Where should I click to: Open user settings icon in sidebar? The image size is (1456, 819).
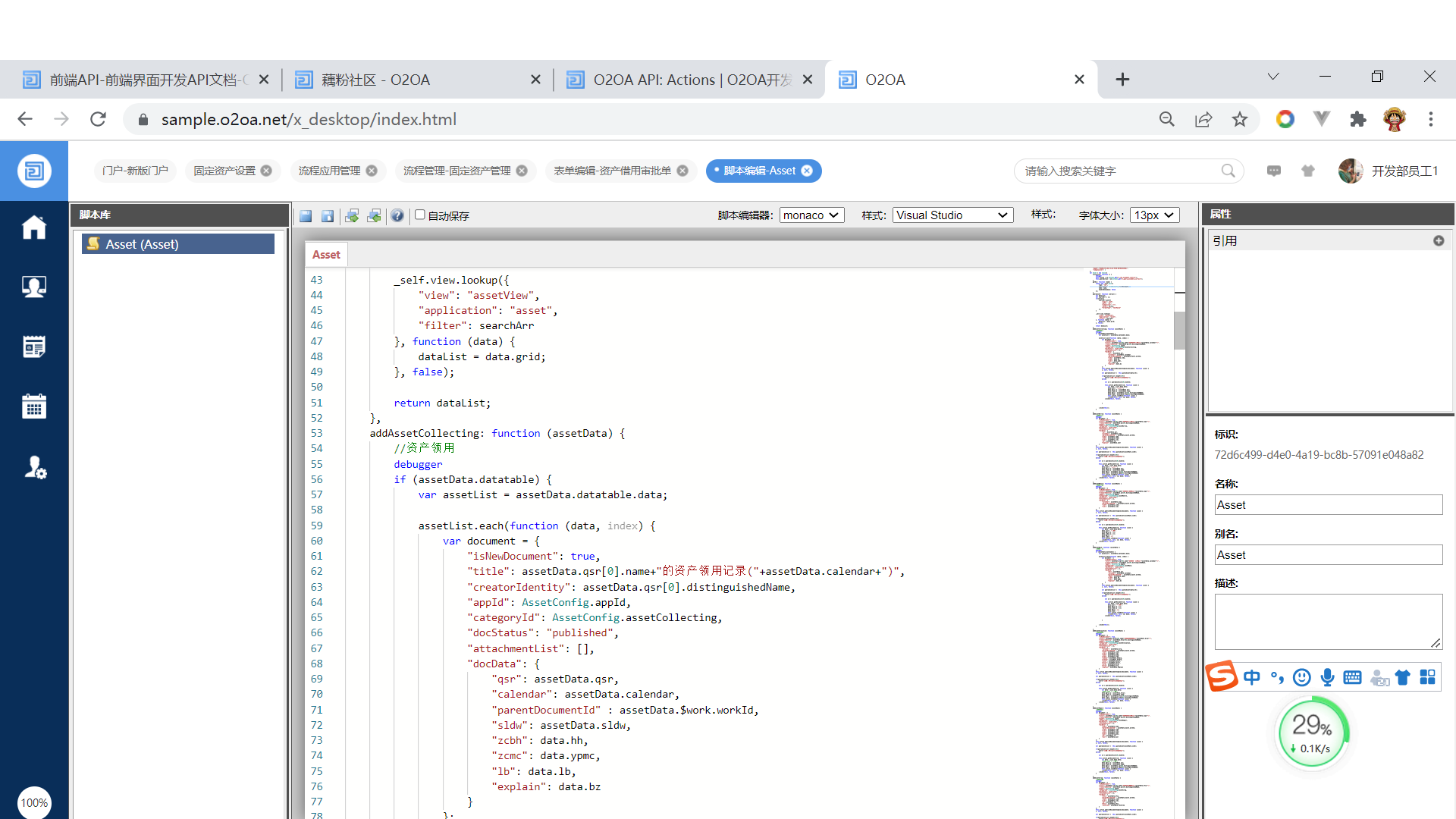pyautogui.click(x=34, y=467)
